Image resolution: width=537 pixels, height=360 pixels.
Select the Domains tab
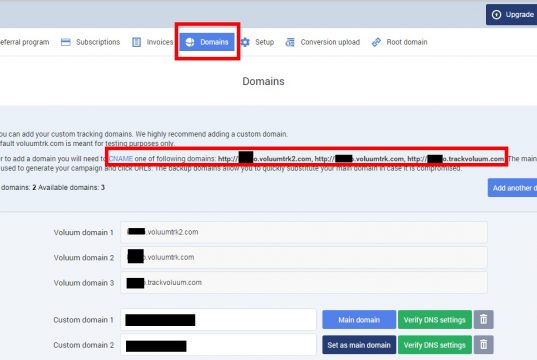click(x=207, y=42)
